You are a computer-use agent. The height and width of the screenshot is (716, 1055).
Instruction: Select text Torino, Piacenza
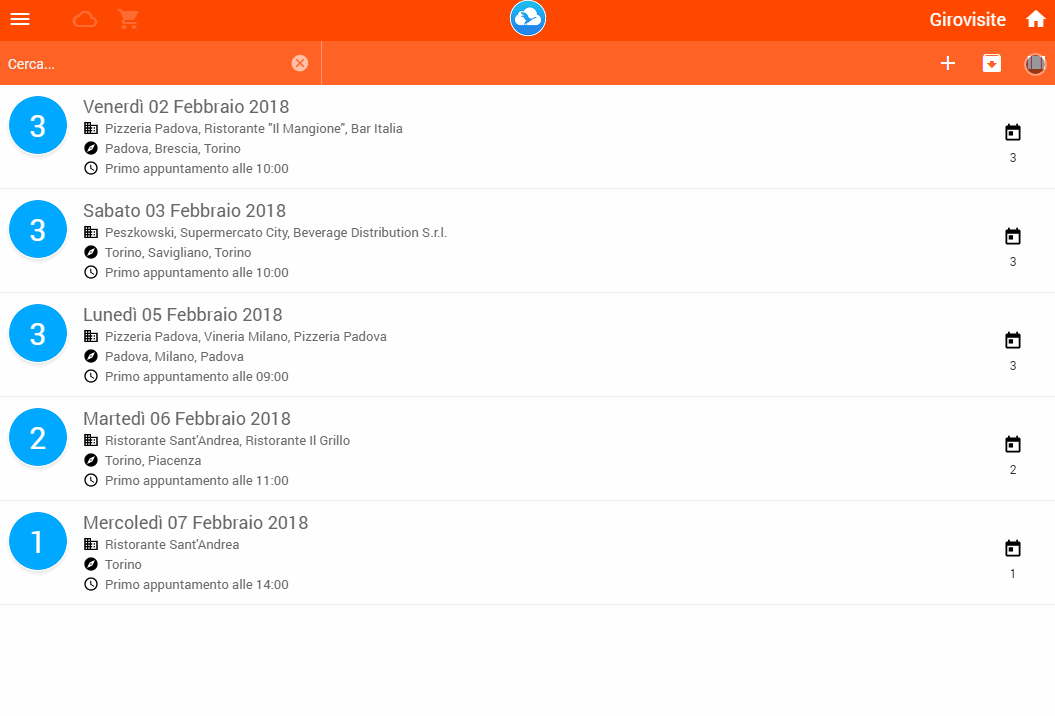(153, 461)
